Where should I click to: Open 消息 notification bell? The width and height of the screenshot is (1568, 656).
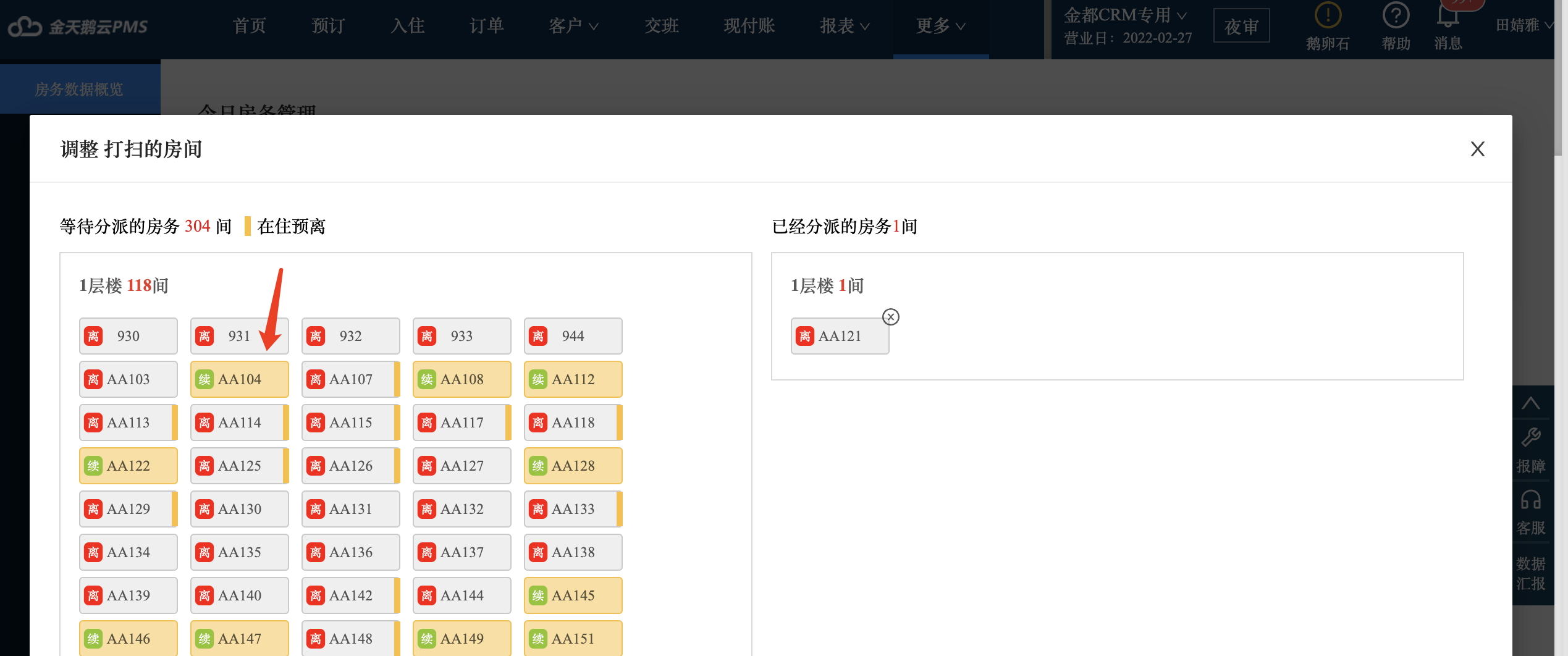point(1448,15)
